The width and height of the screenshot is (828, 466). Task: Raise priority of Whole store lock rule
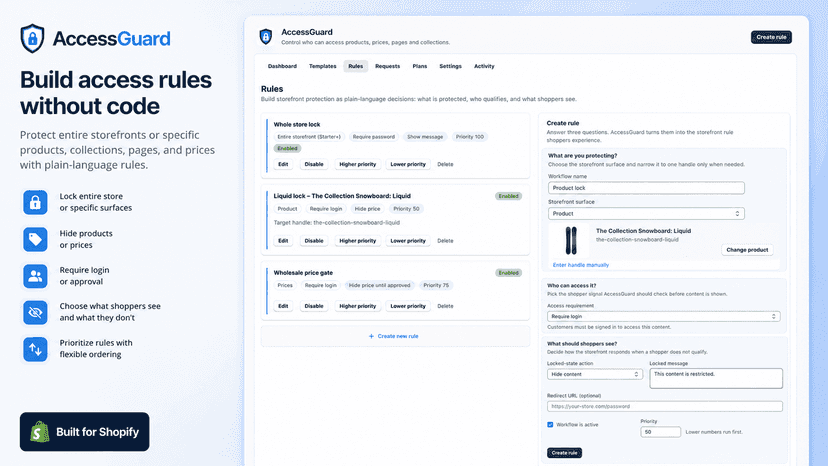(357, 164)
